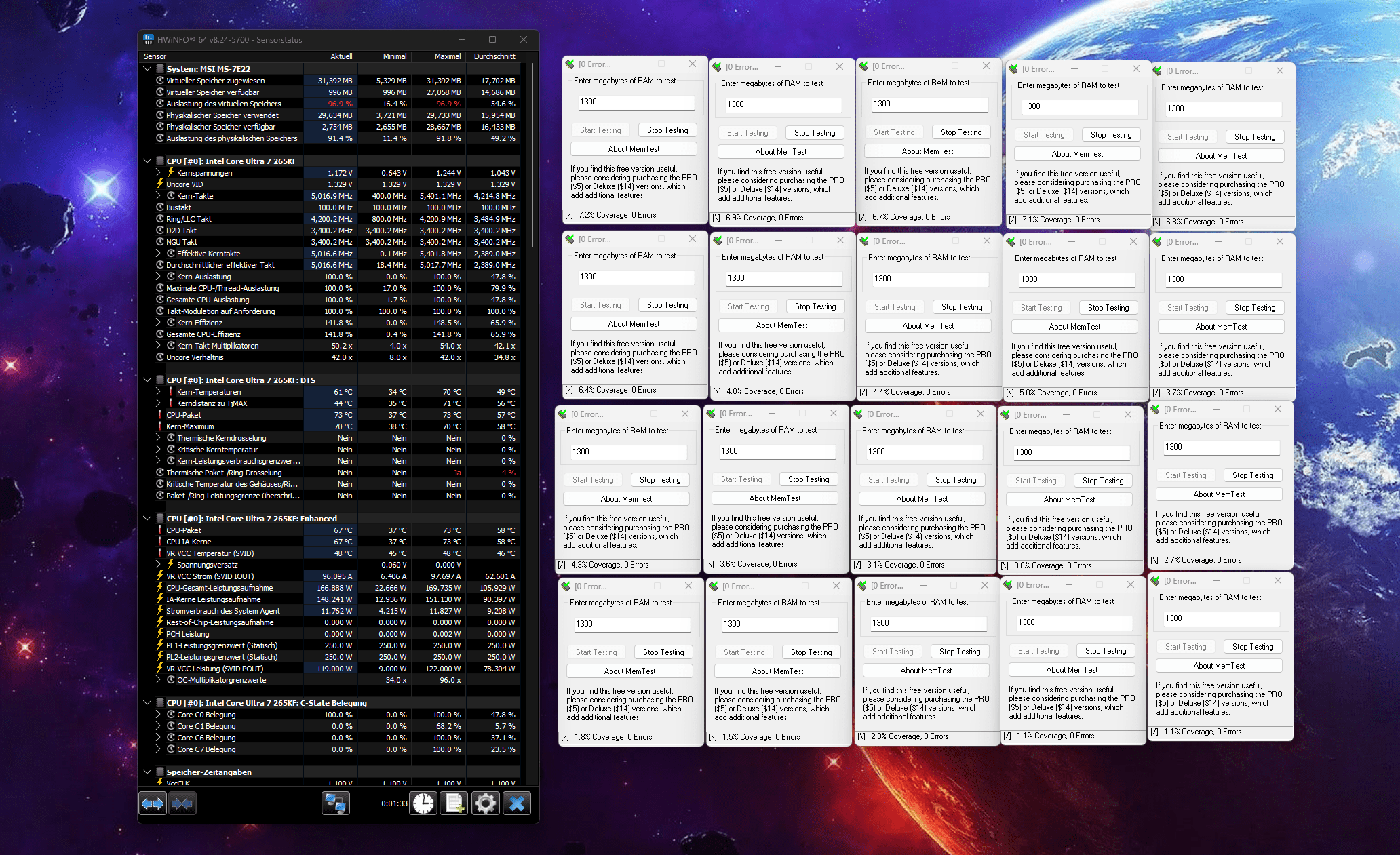Viewport: 1400px width, 855px height.
Task: Collapse the Speicher-Zeitangaben section
Action: [147, 772]
